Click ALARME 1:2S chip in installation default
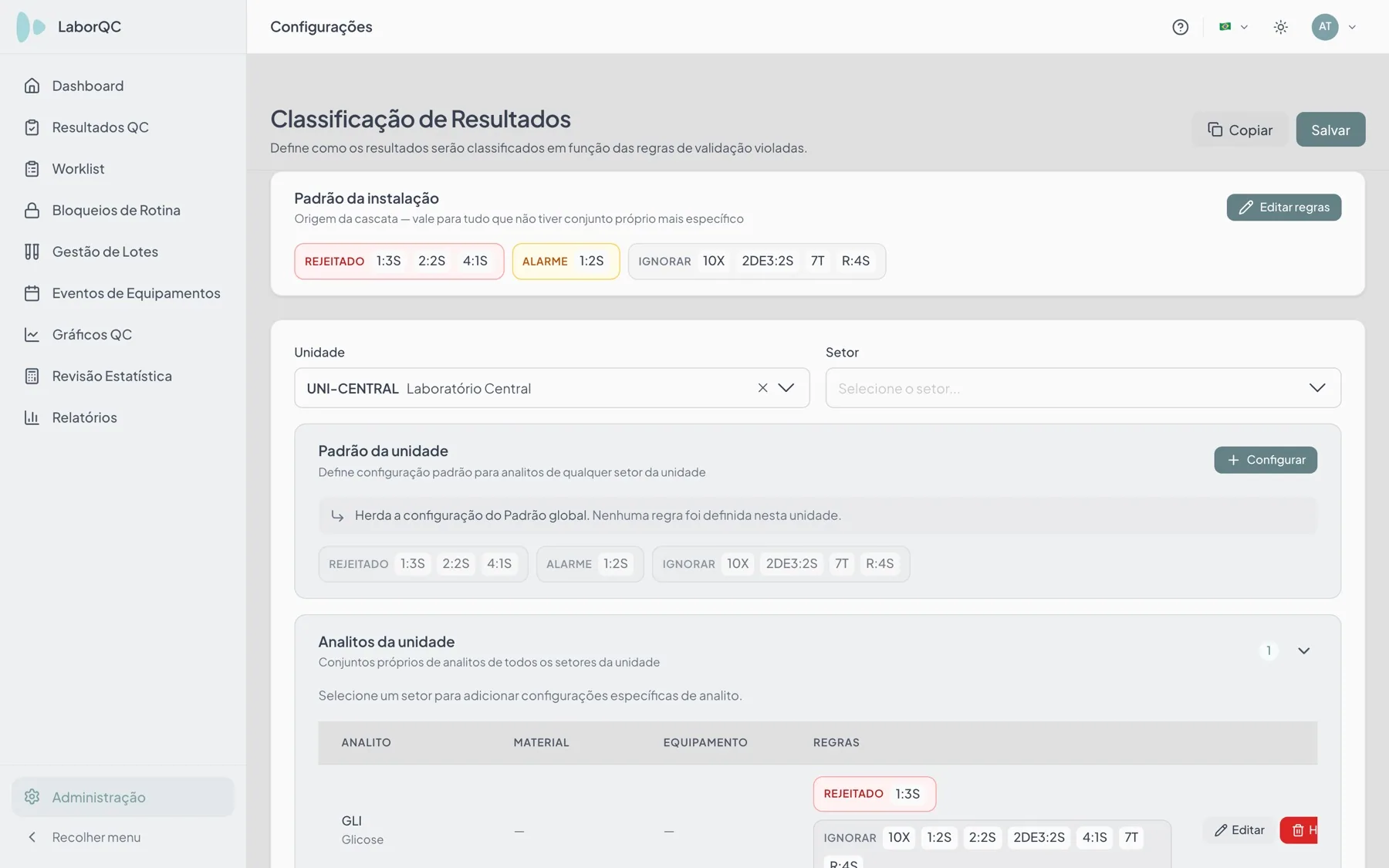The image size is (1389, 868). (x=592, y=262)
